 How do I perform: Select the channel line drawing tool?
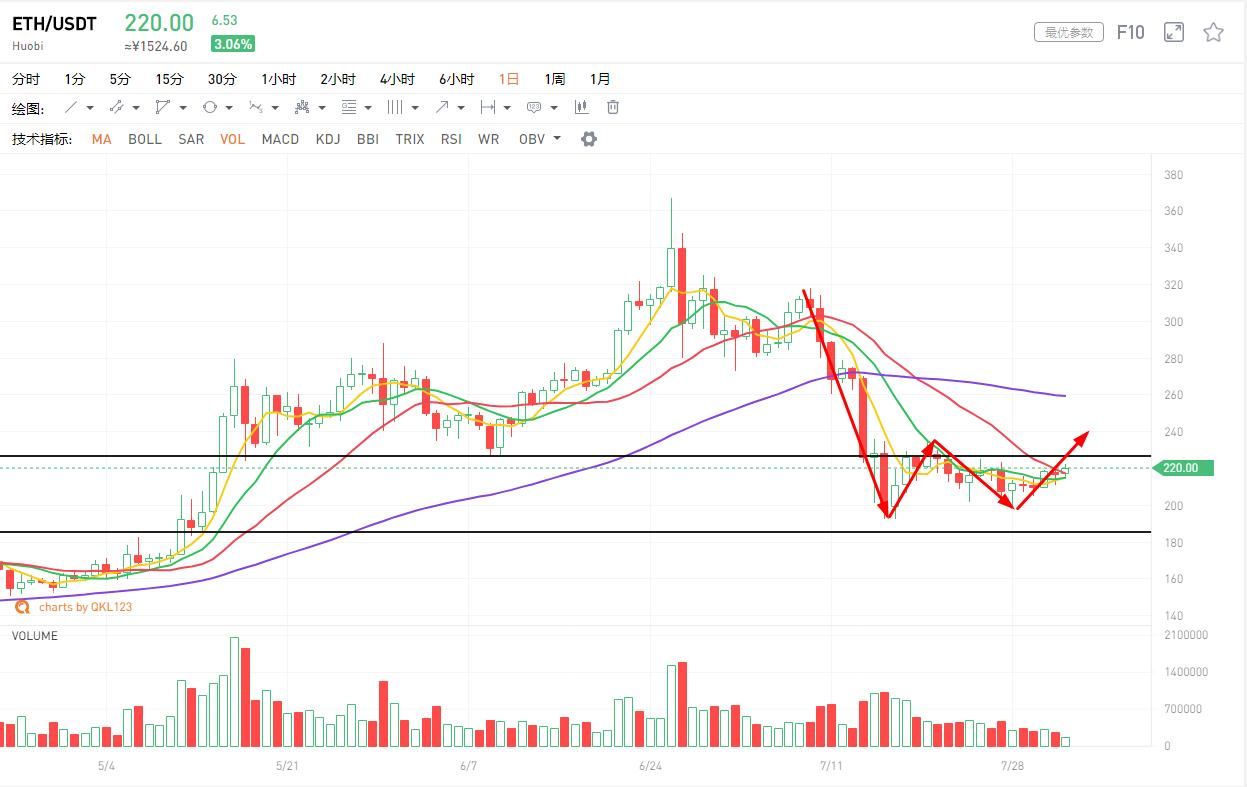116,107
